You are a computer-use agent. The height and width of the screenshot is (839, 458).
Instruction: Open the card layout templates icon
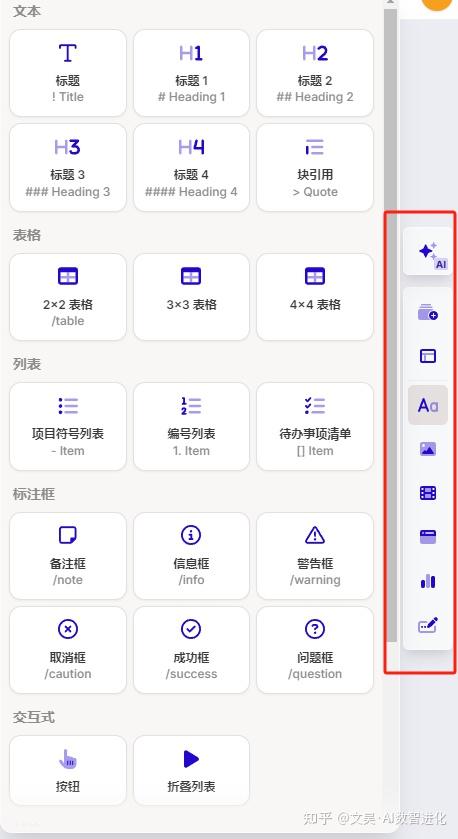[428, 356]
